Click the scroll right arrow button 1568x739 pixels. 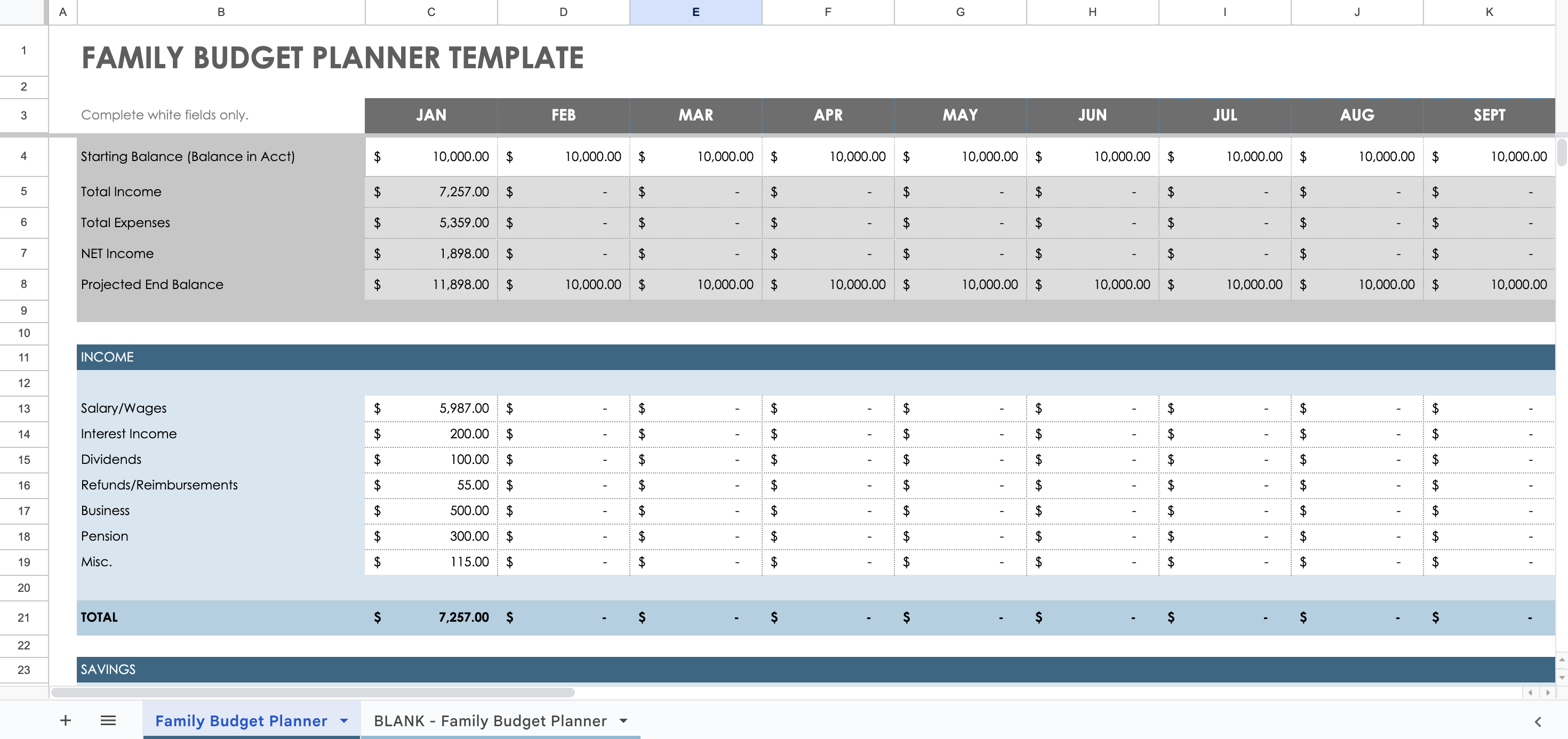(1548, 693)
